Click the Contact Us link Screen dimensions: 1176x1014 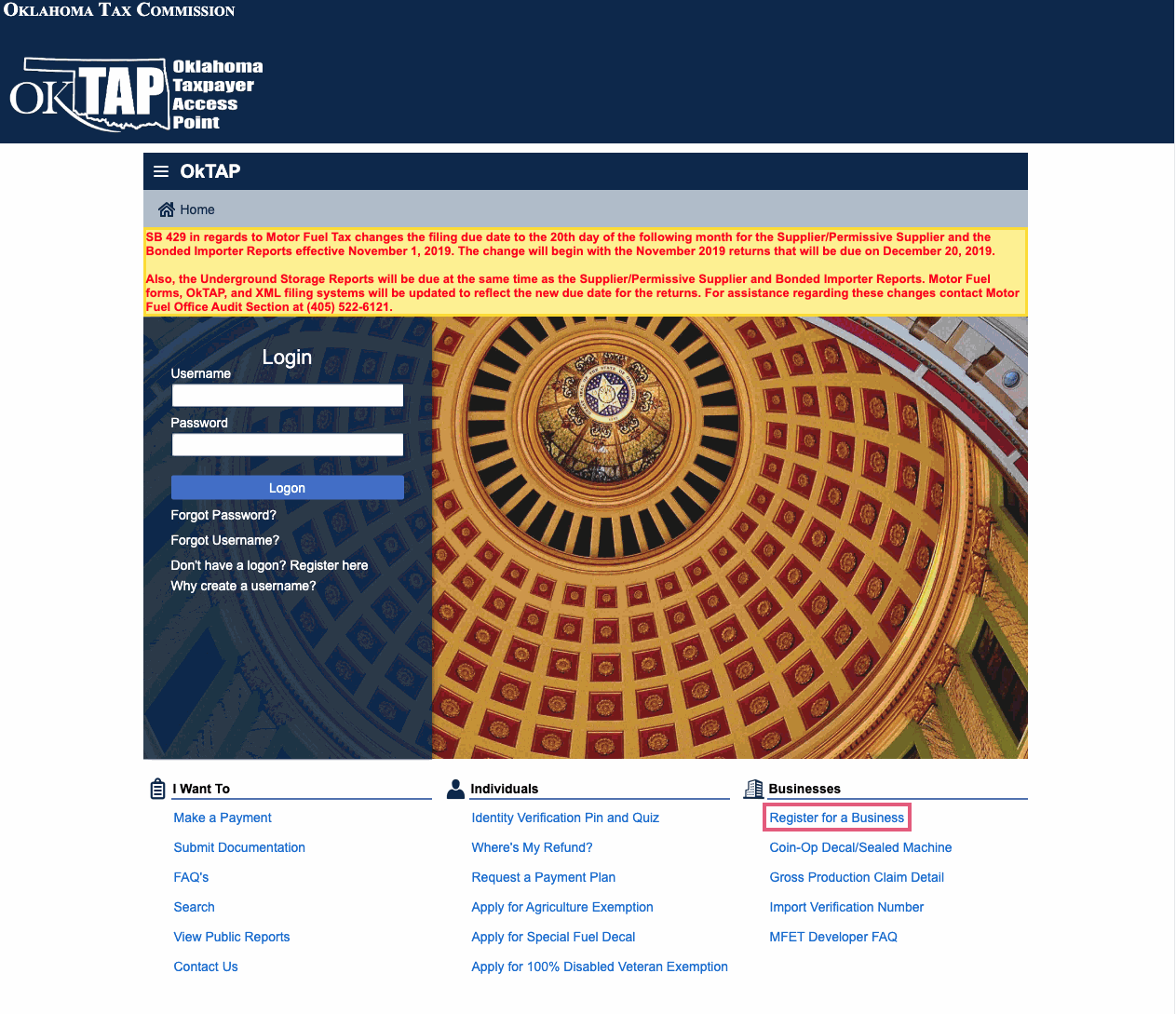pos(206,967)
